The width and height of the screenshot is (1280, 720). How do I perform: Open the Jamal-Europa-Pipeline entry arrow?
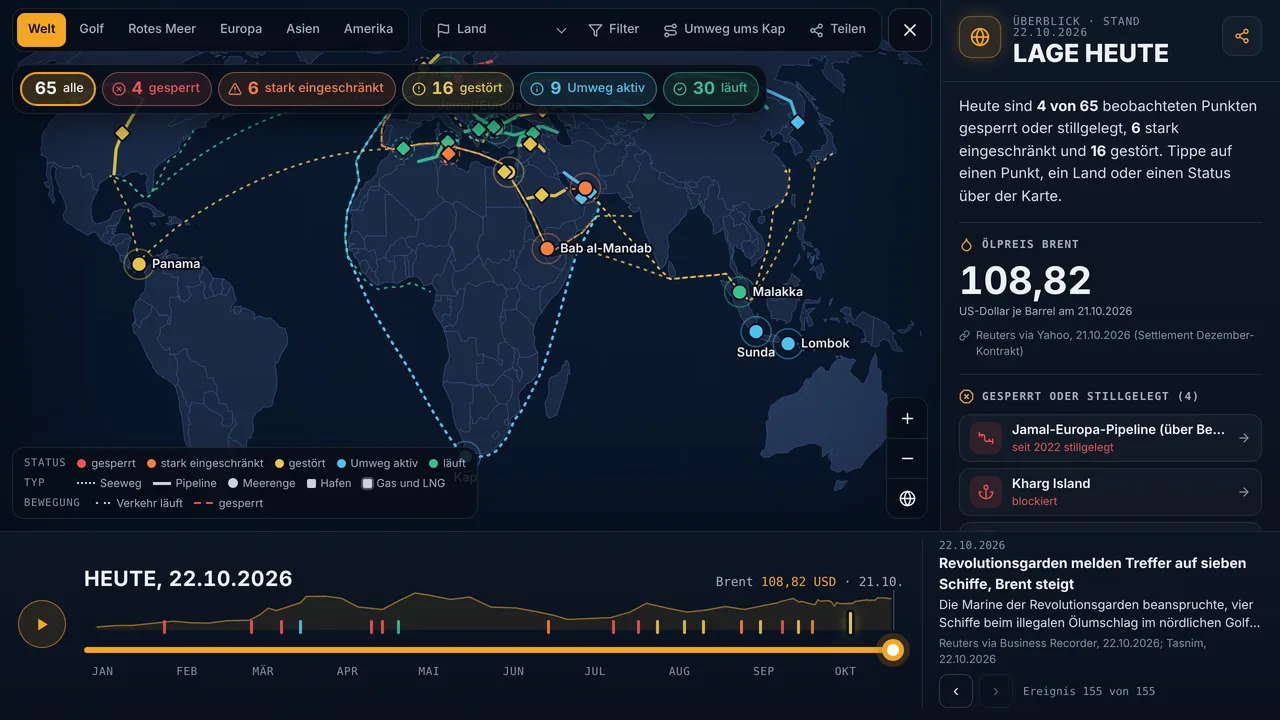coord(1244,438)
